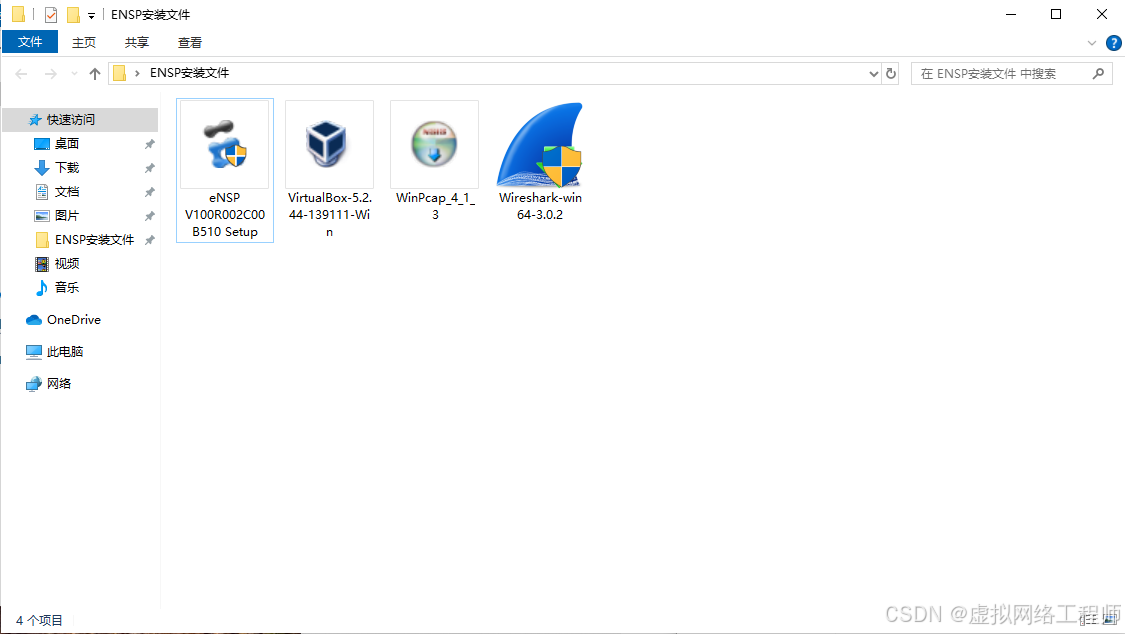Click the properties checkmark icon in title bar
1125x634 pixels.
click(x=50, y=14)
